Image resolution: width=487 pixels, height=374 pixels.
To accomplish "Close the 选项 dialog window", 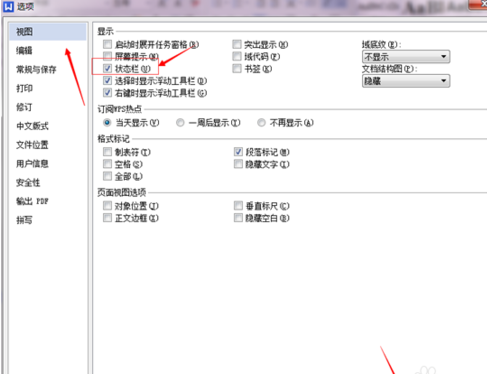I will point(478,4).
